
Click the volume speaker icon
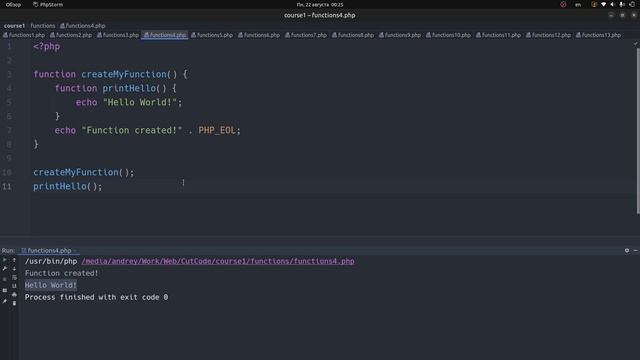(x=612, y=4)
